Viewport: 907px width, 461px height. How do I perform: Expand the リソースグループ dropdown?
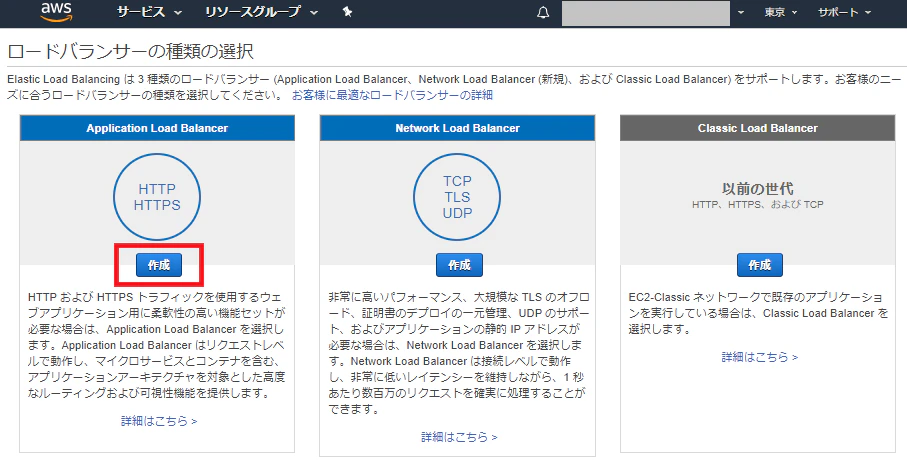(261, 12)
